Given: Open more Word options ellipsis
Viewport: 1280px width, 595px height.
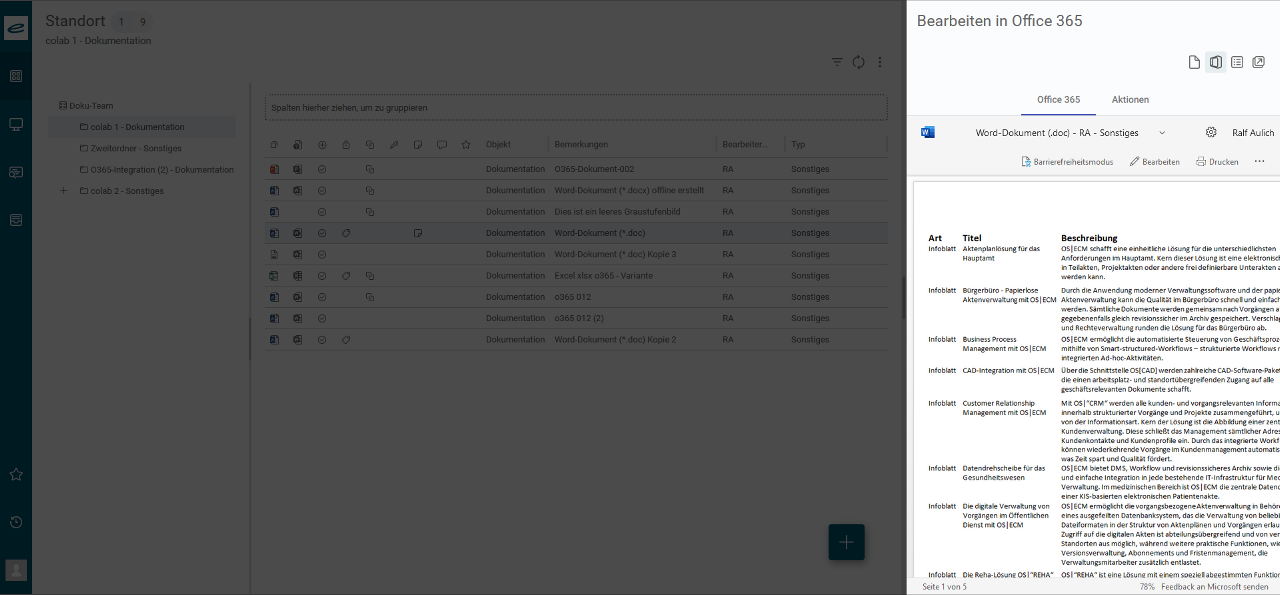Looking at the screenshot, I should (1259, 161).
